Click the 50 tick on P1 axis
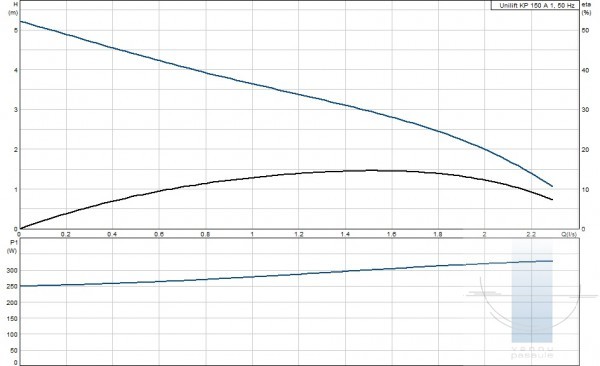The width and height of the screenshot is (600, 366). click(x=14, y=350)
